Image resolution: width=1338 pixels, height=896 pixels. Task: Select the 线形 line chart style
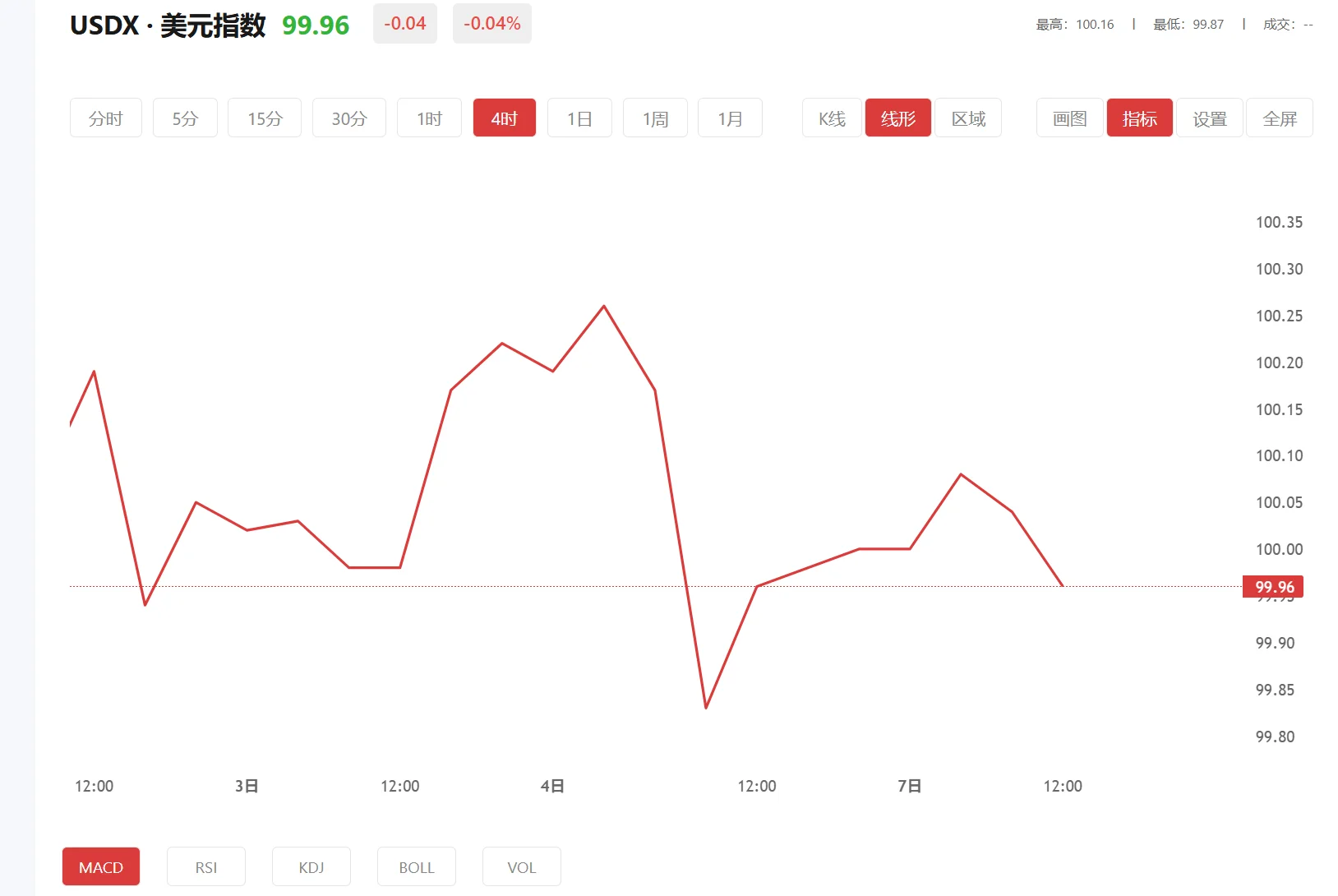click(897, 118)
